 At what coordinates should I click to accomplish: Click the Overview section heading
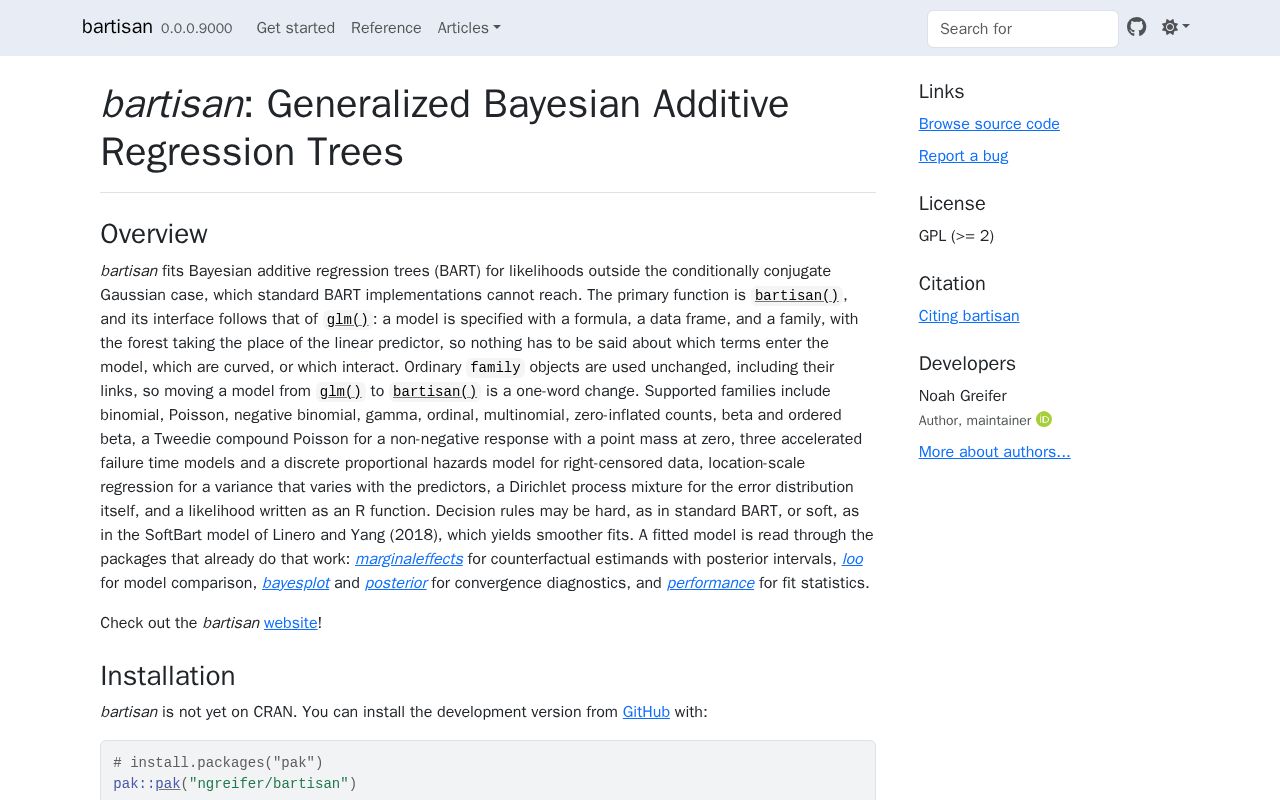[x=154, y=234]
